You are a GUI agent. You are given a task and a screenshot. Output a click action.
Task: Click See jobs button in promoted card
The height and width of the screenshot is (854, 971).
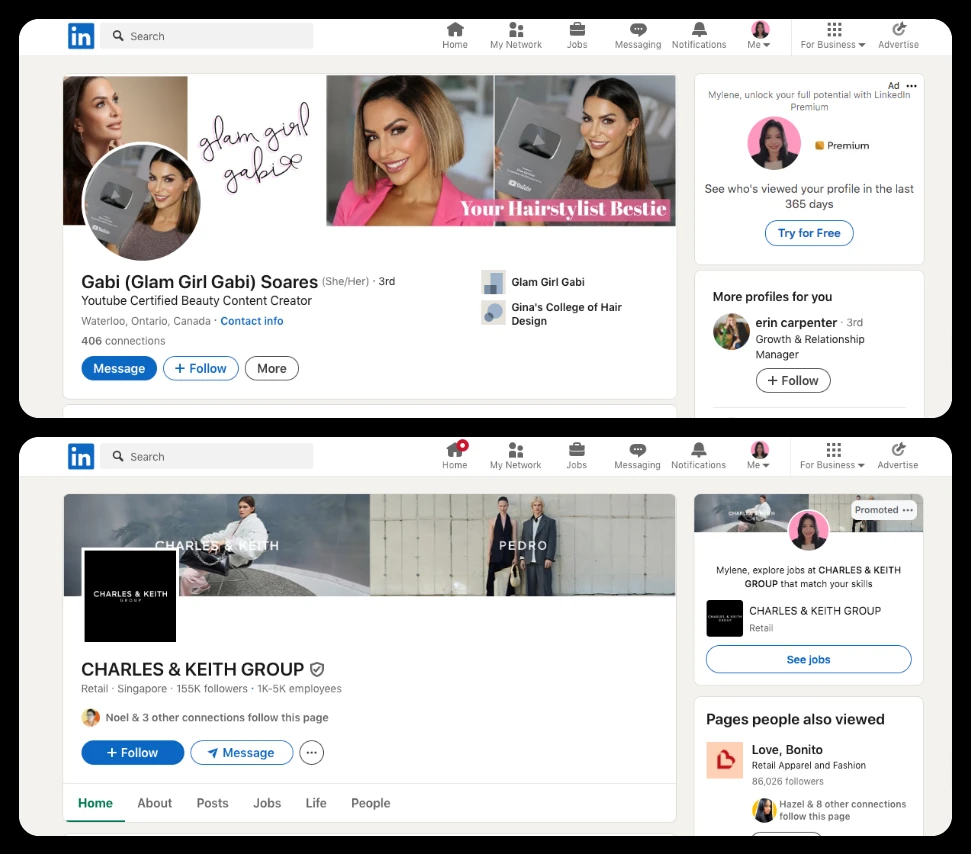(x=809, y=660)
